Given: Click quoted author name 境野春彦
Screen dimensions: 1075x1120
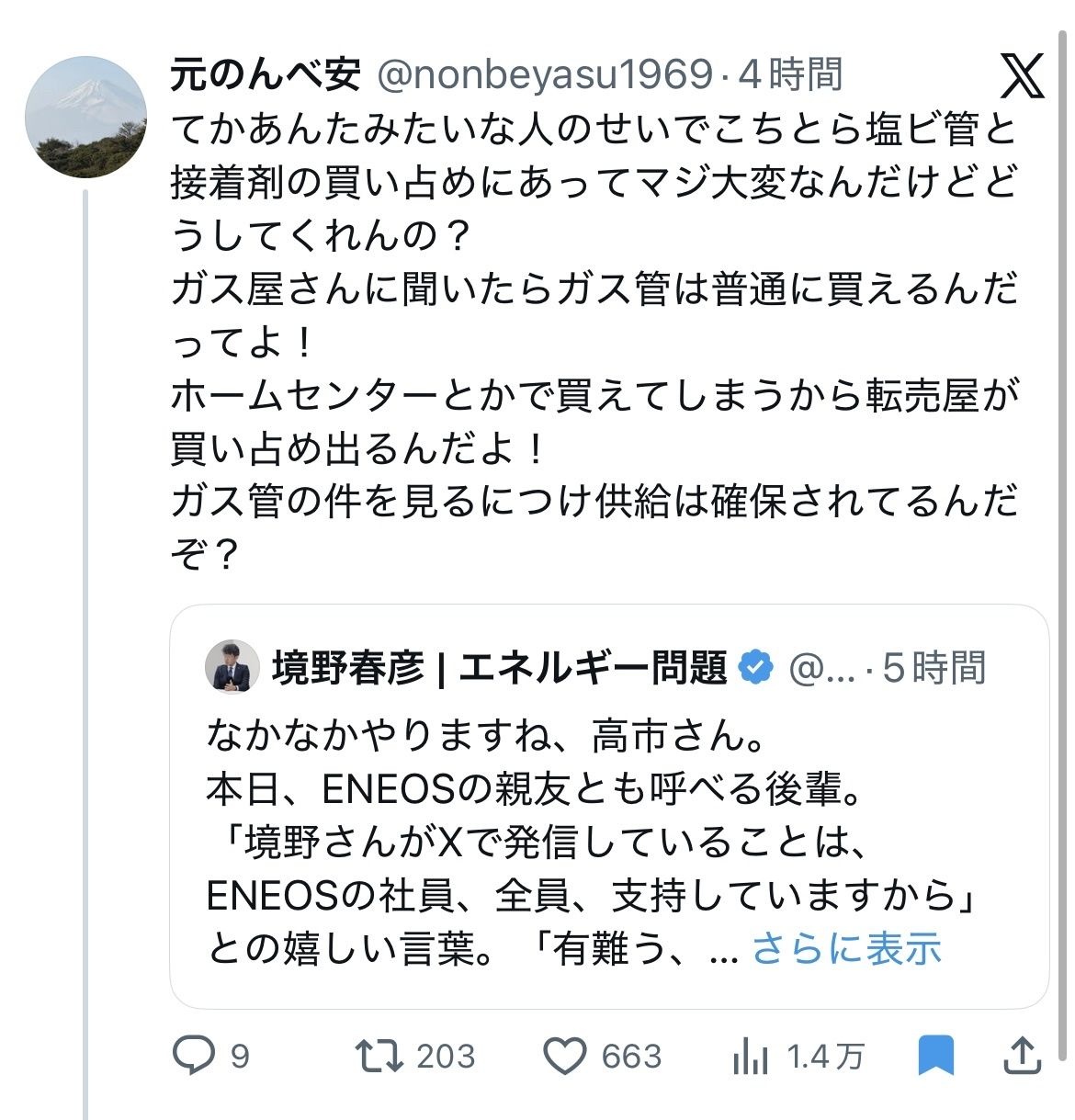Looking at the screenshot, I should [348, 668].
